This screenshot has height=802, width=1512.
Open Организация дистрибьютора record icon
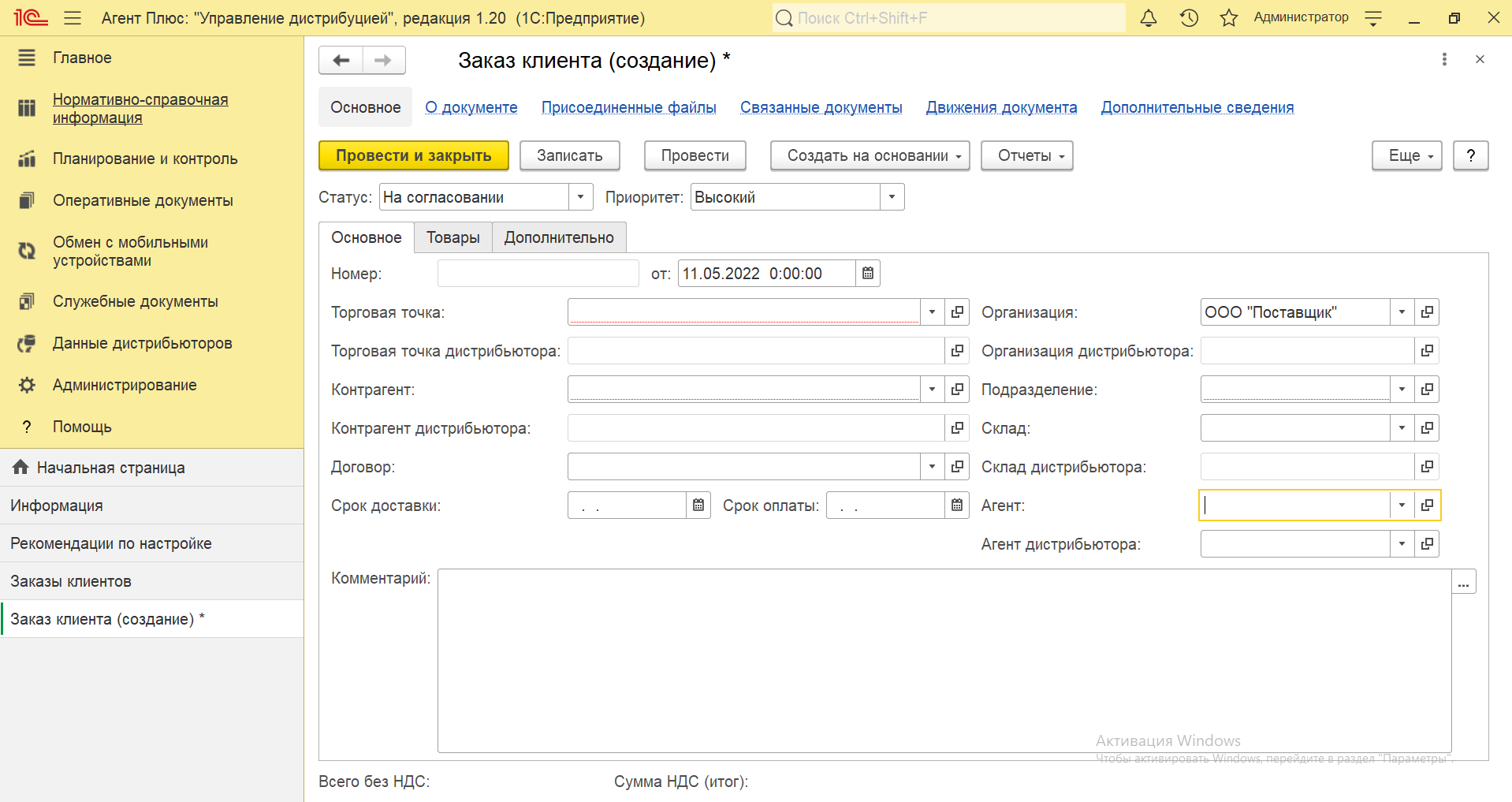pos(1427,351)
